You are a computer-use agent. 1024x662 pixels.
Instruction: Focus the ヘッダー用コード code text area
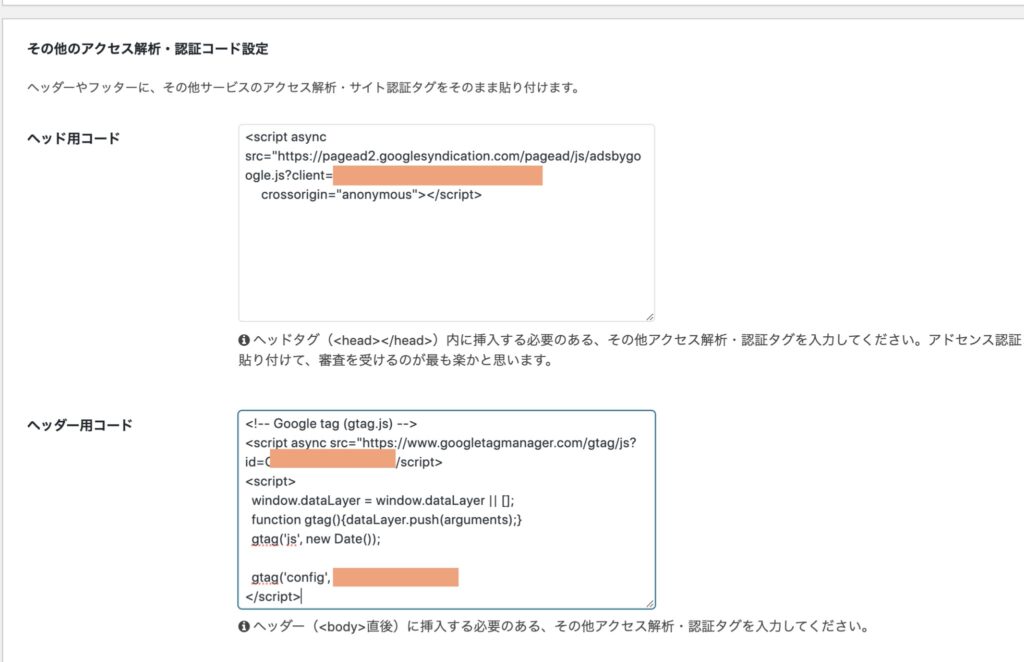446,510
